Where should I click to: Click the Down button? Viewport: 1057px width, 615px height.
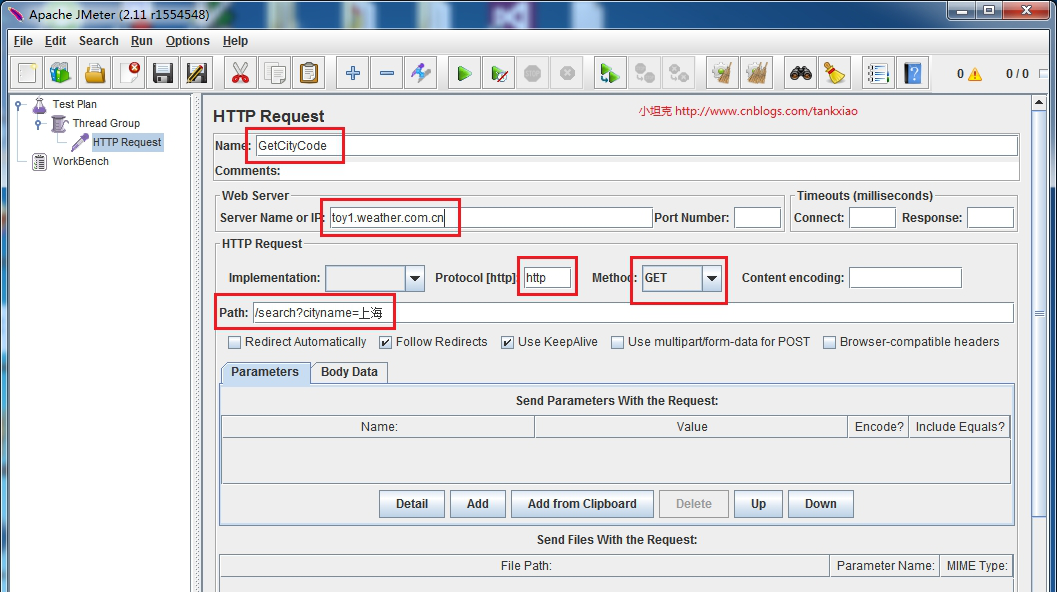tap(820, 504)
